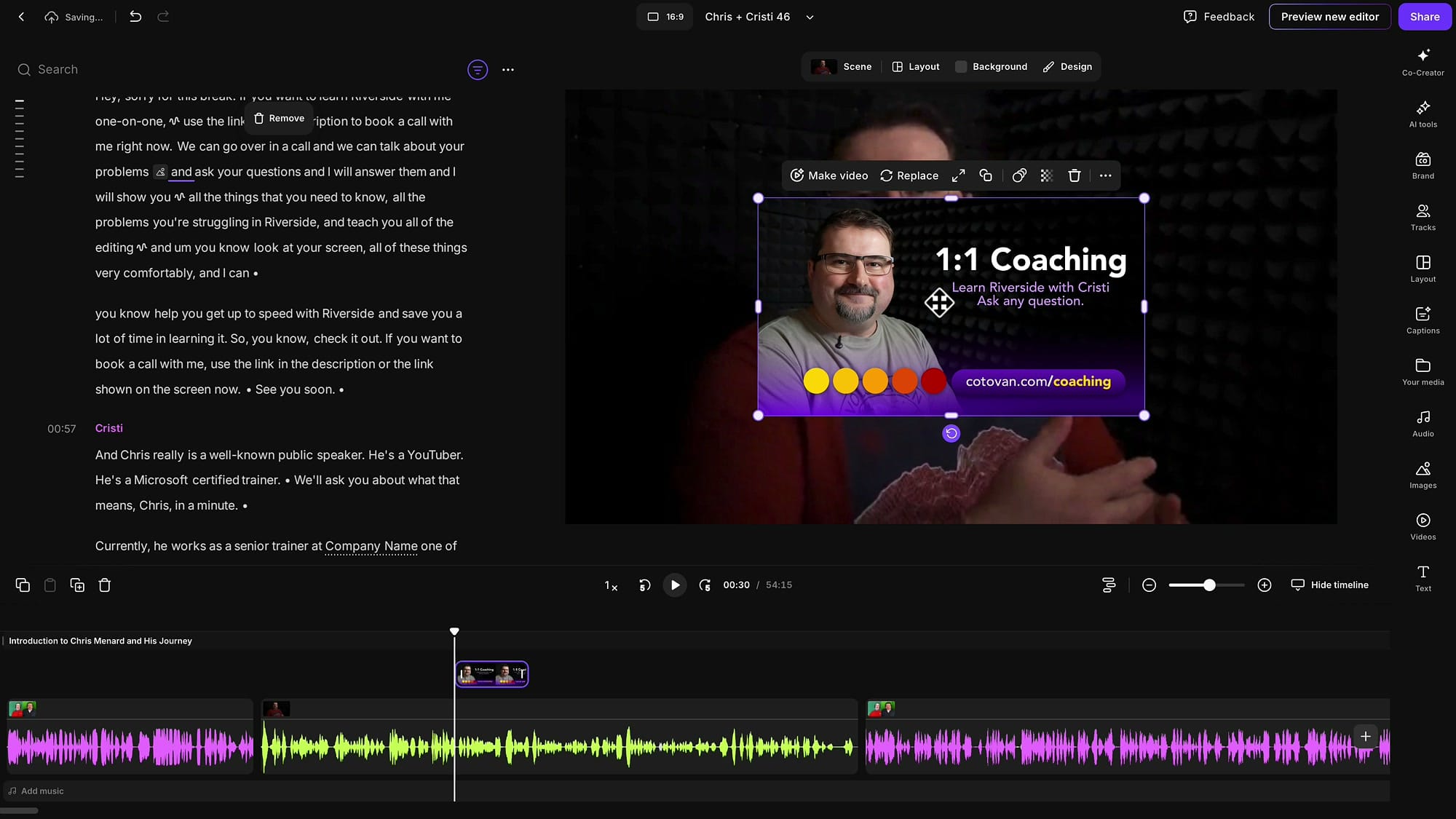
Task: Open the Design tab
Action: (x=1068, y=67)
